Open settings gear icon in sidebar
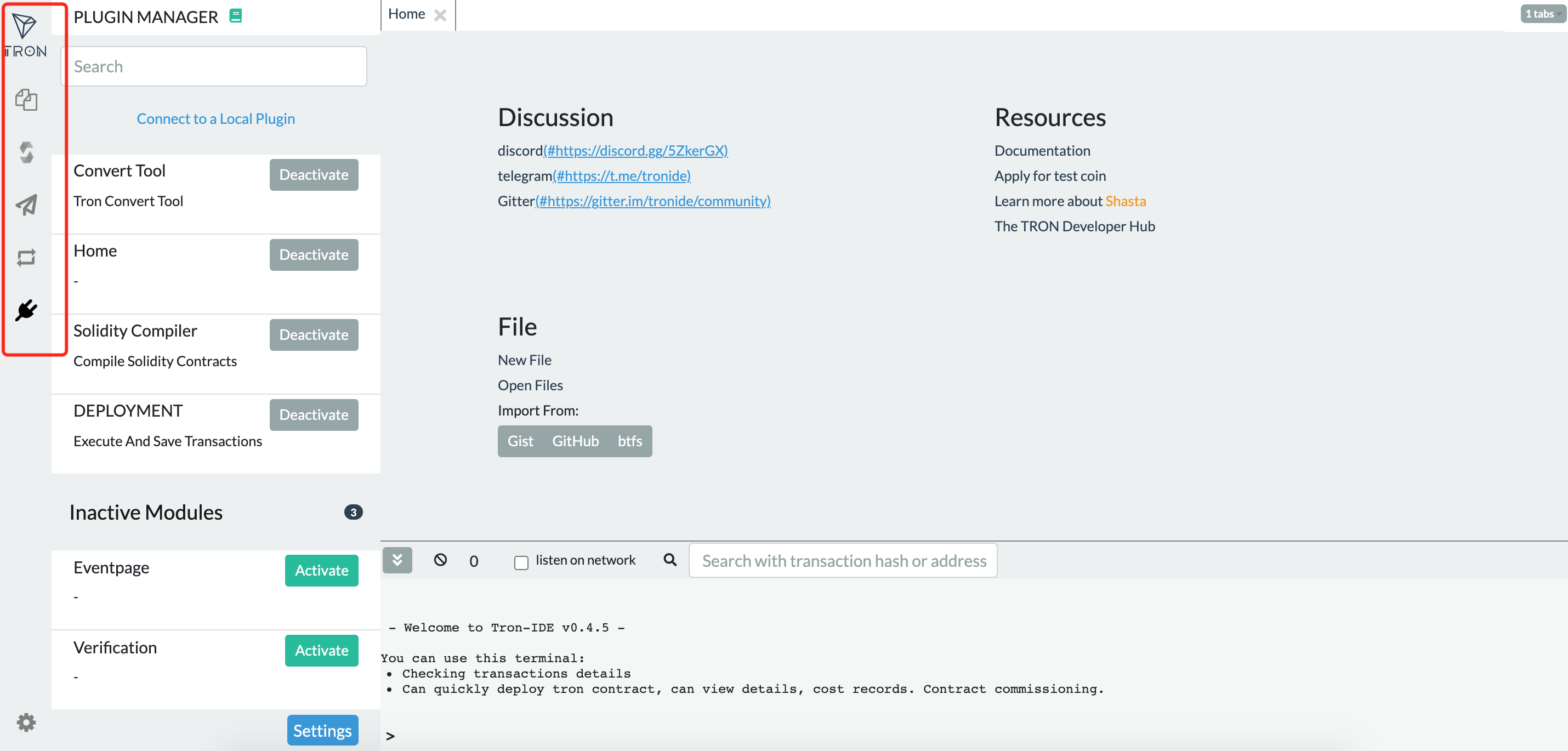The height and width of the screenshot is (751, 1568). 26,722
